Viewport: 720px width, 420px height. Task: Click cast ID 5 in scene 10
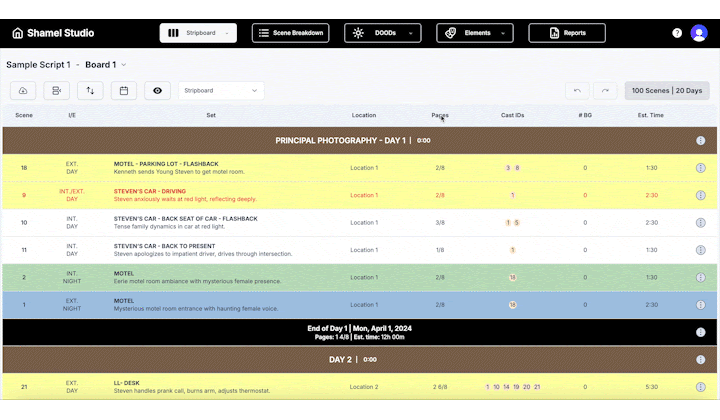pos(517,223)
